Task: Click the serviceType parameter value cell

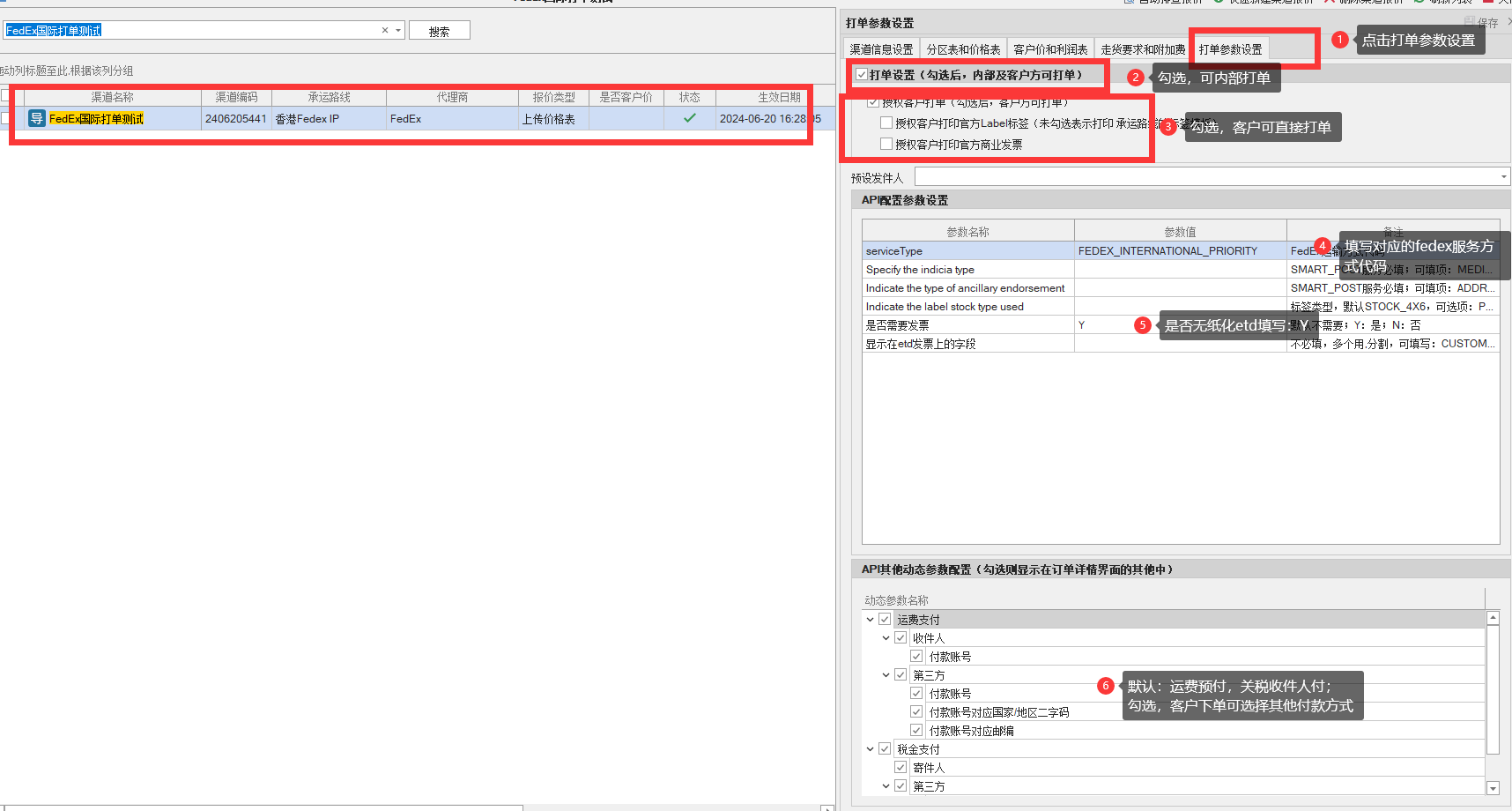Action: pos(1179,251)
